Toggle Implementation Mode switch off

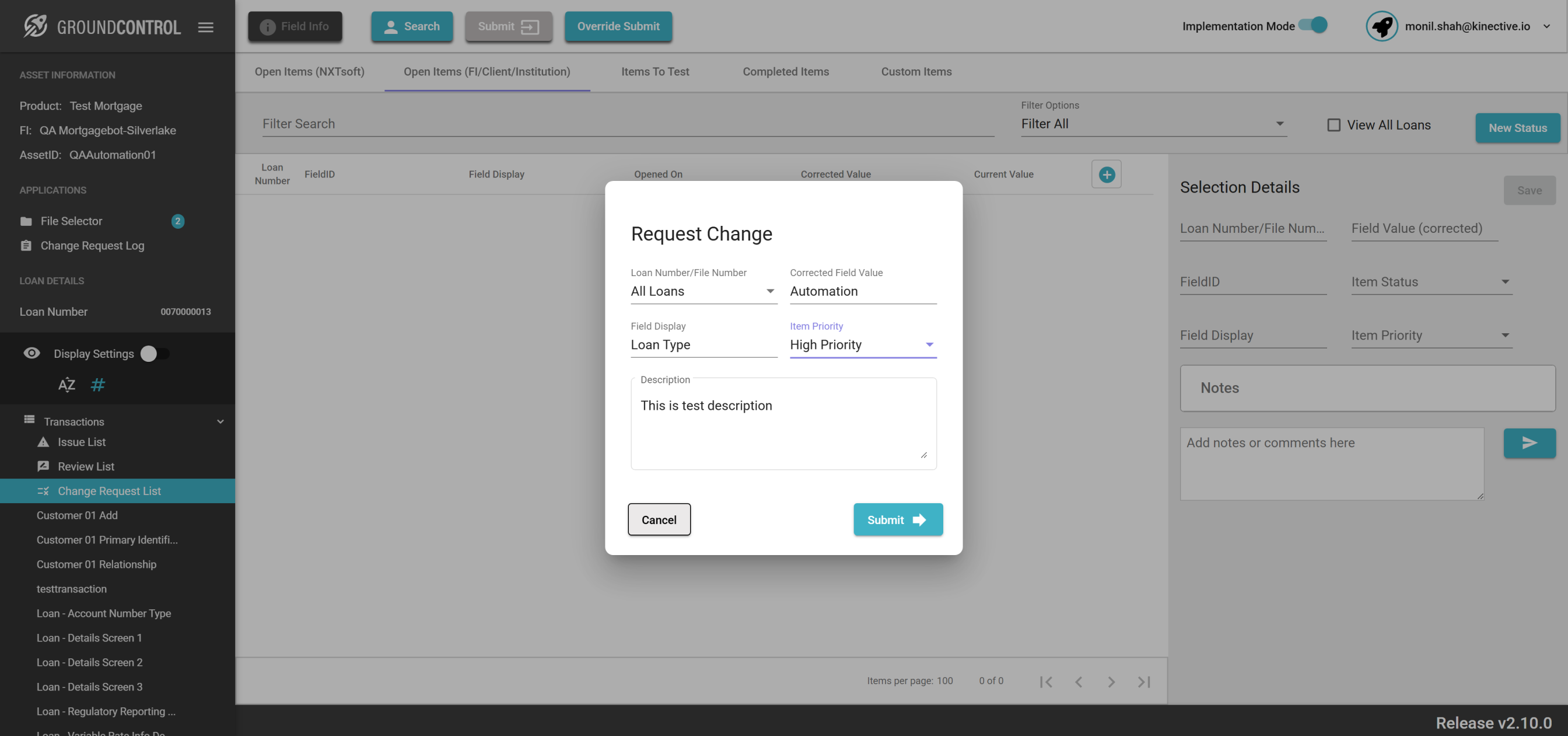[1313, 26]
